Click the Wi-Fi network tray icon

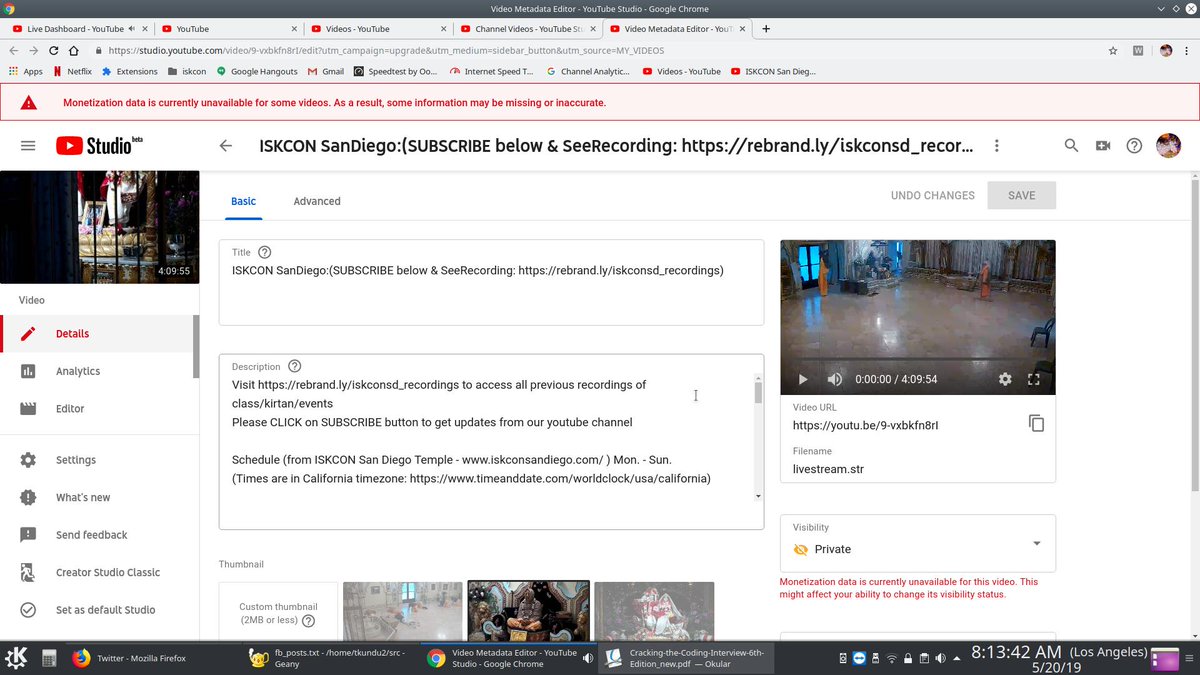tap(891, 657)
